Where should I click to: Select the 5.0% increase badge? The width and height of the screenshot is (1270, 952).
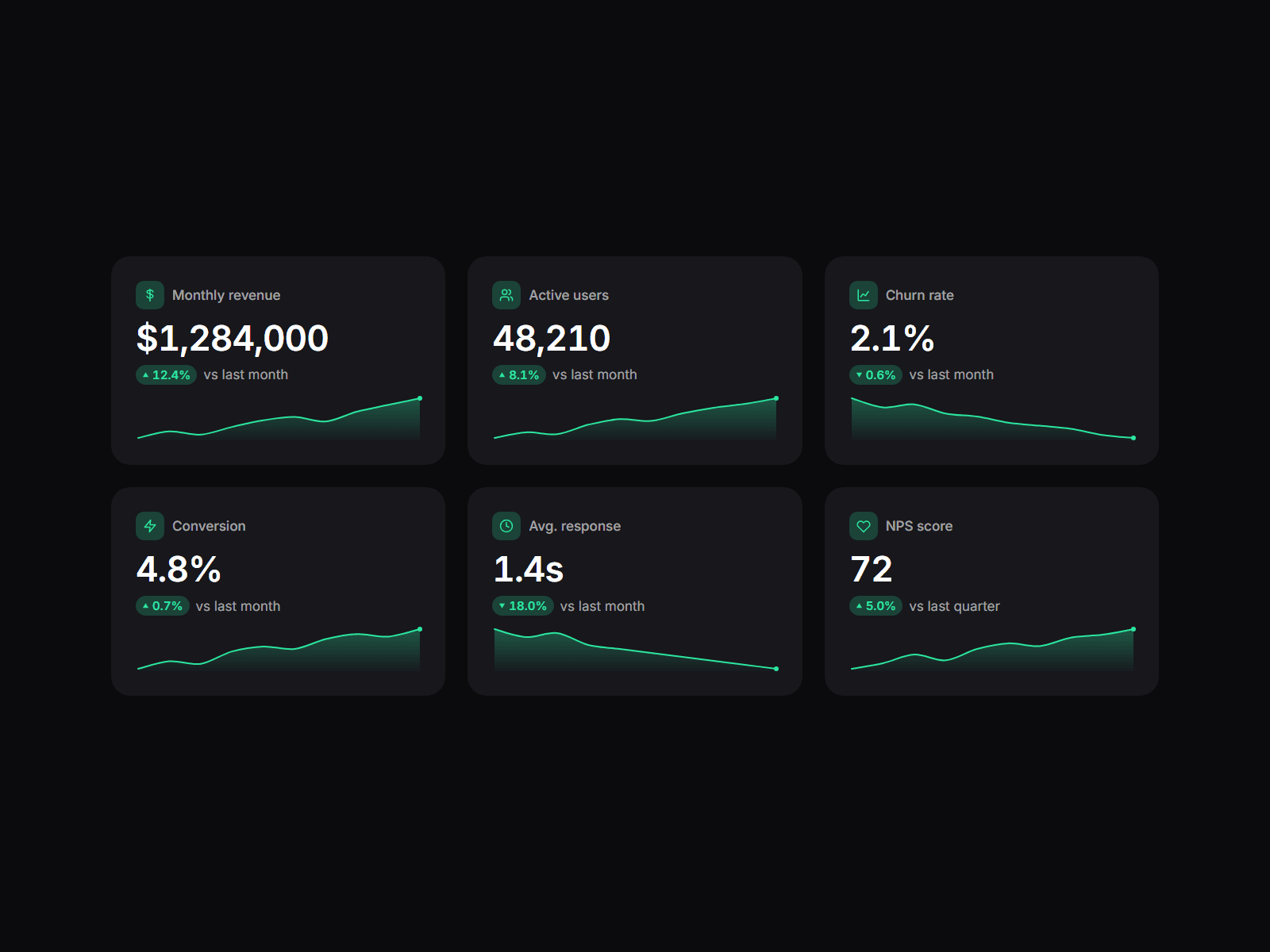[x=876, y=606]
